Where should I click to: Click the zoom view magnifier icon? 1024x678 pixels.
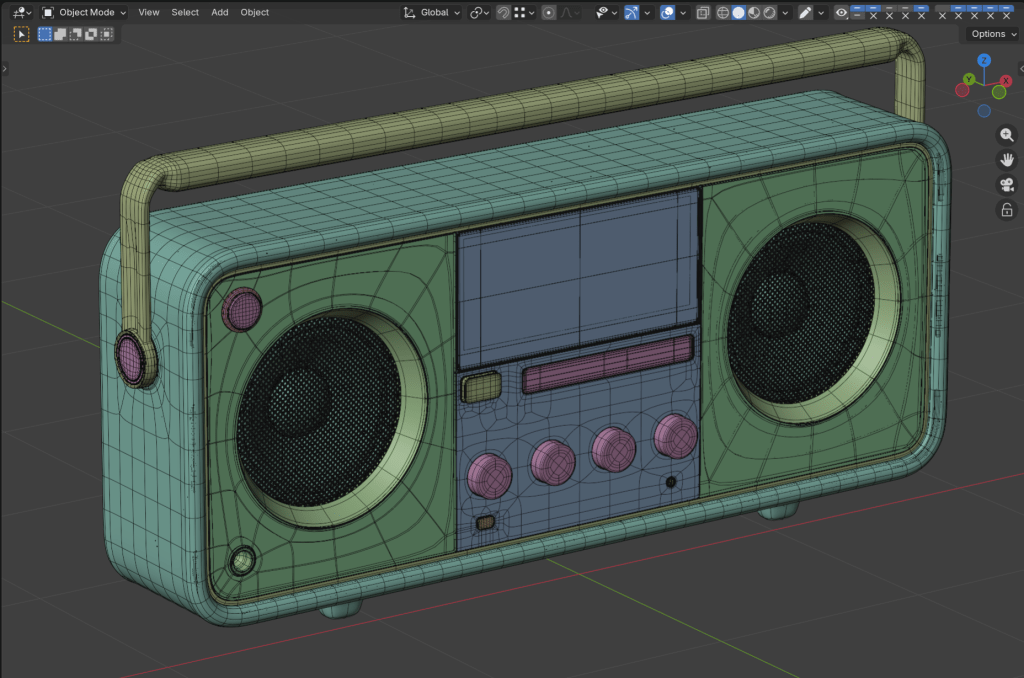(x=1007, y=135)
